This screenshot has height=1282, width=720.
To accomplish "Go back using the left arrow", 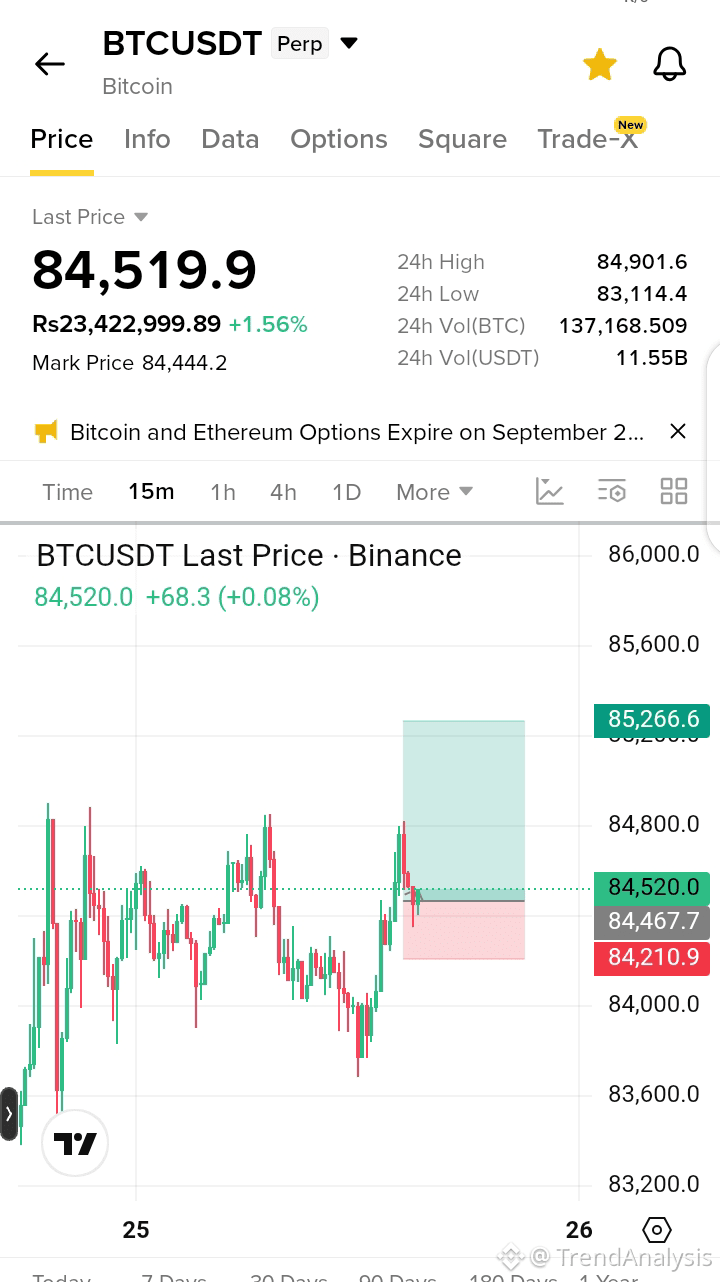I will pos(49,65).
